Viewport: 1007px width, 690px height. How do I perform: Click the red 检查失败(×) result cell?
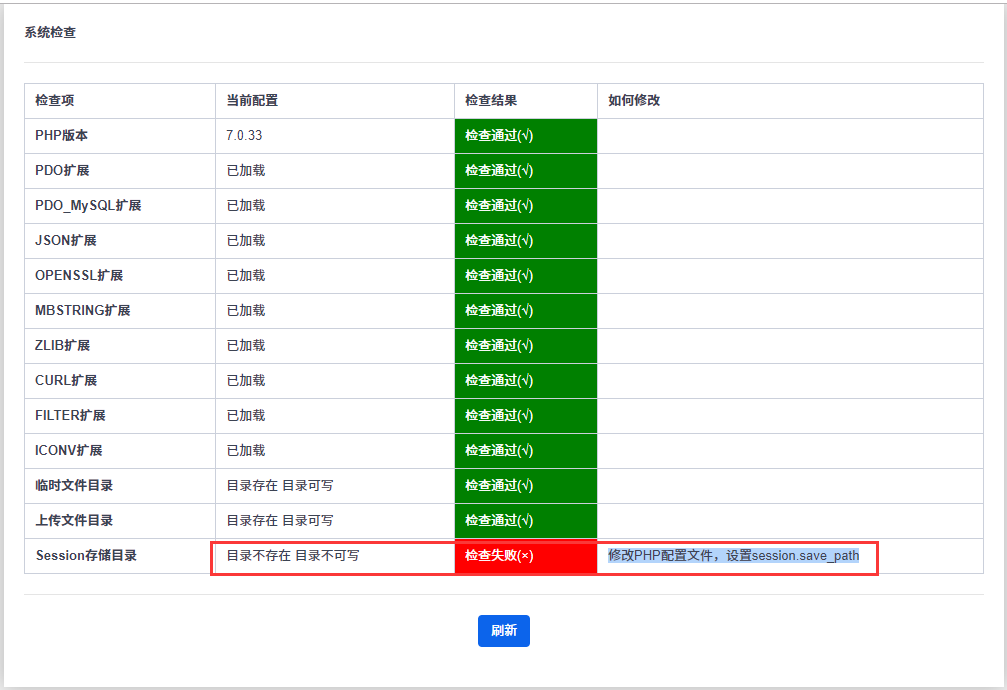click(499, 556)
